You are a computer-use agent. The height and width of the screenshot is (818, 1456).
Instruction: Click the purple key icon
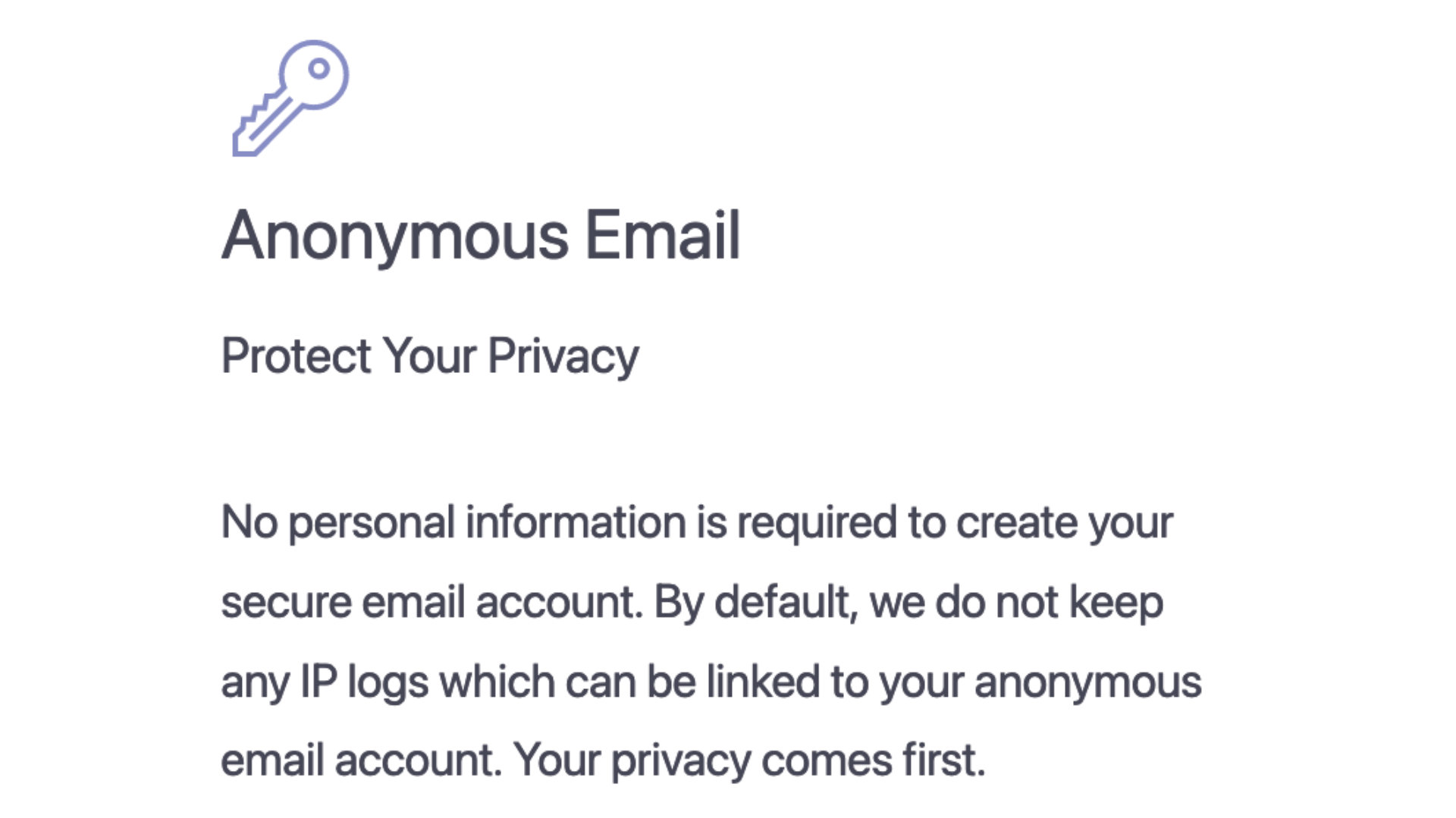pos(290,99)
